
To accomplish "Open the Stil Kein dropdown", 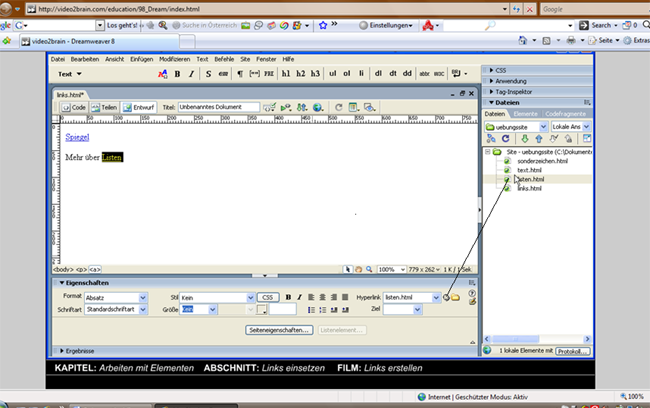I will (x=250, y=298).
